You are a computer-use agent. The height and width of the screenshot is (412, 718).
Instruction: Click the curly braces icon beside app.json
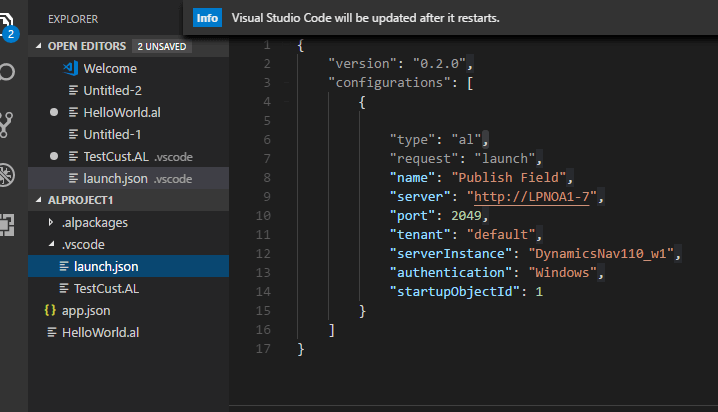click(50, 310)
